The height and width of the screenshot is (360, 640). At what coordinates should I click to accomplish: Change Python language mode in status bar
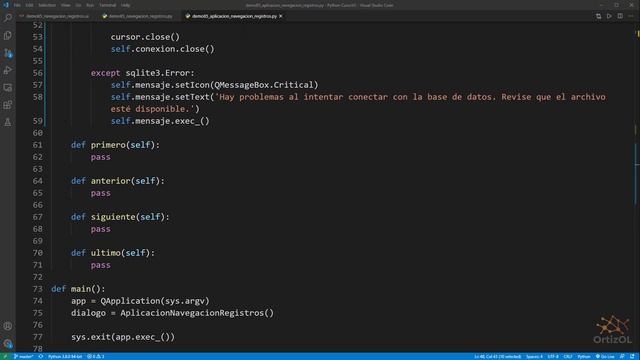pyautogui.click(x=584, y=356)
